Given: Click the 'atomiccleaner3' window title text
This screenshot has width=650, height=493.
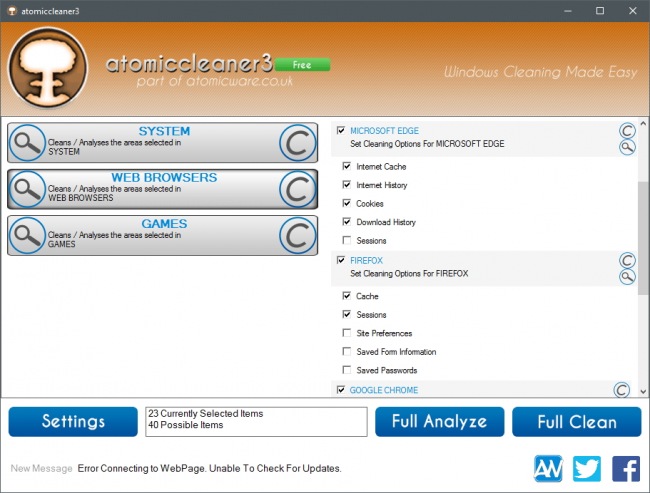Looking at the screenshot, I should pos(50,11).
